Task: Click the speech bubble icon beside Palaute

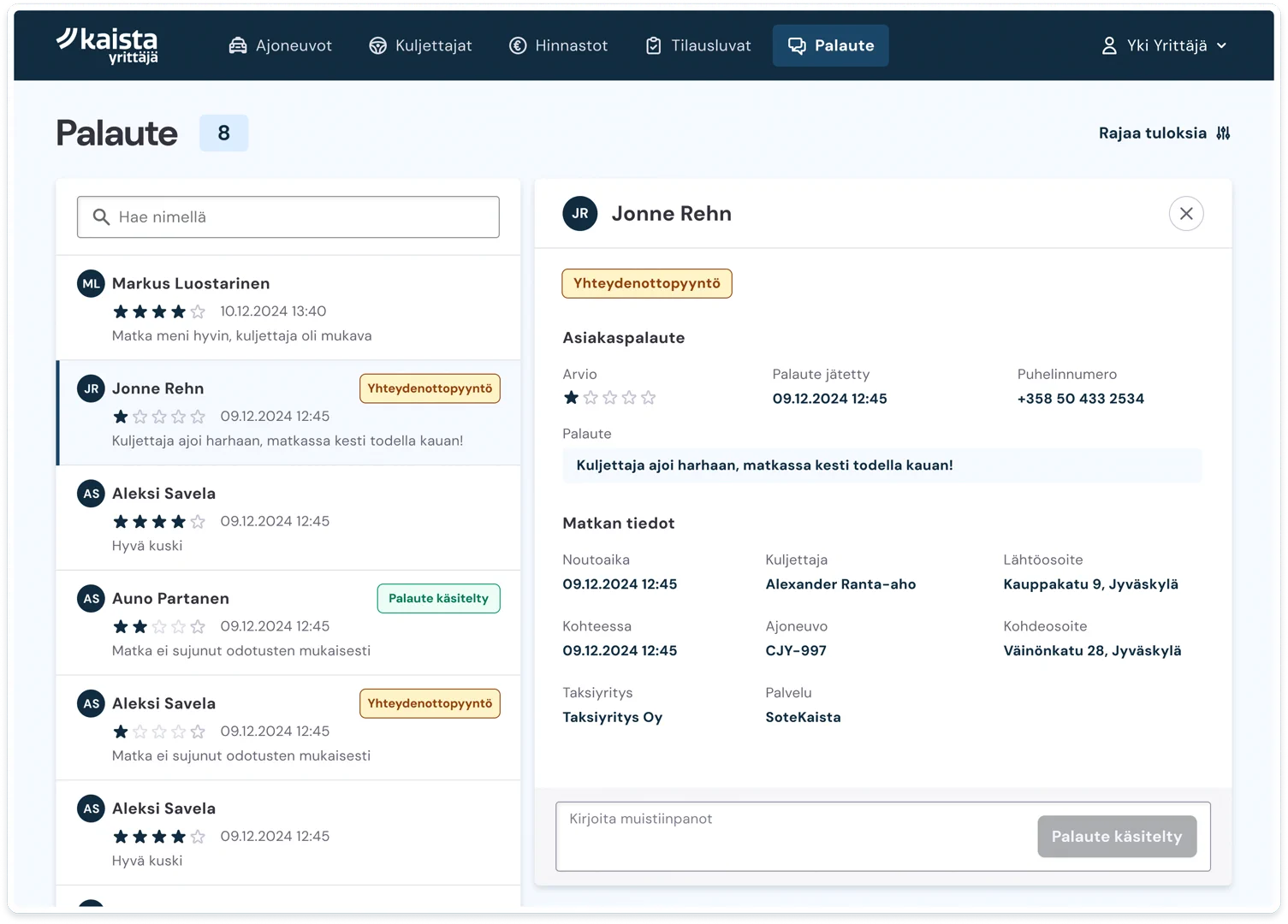Action: [797, 45]
